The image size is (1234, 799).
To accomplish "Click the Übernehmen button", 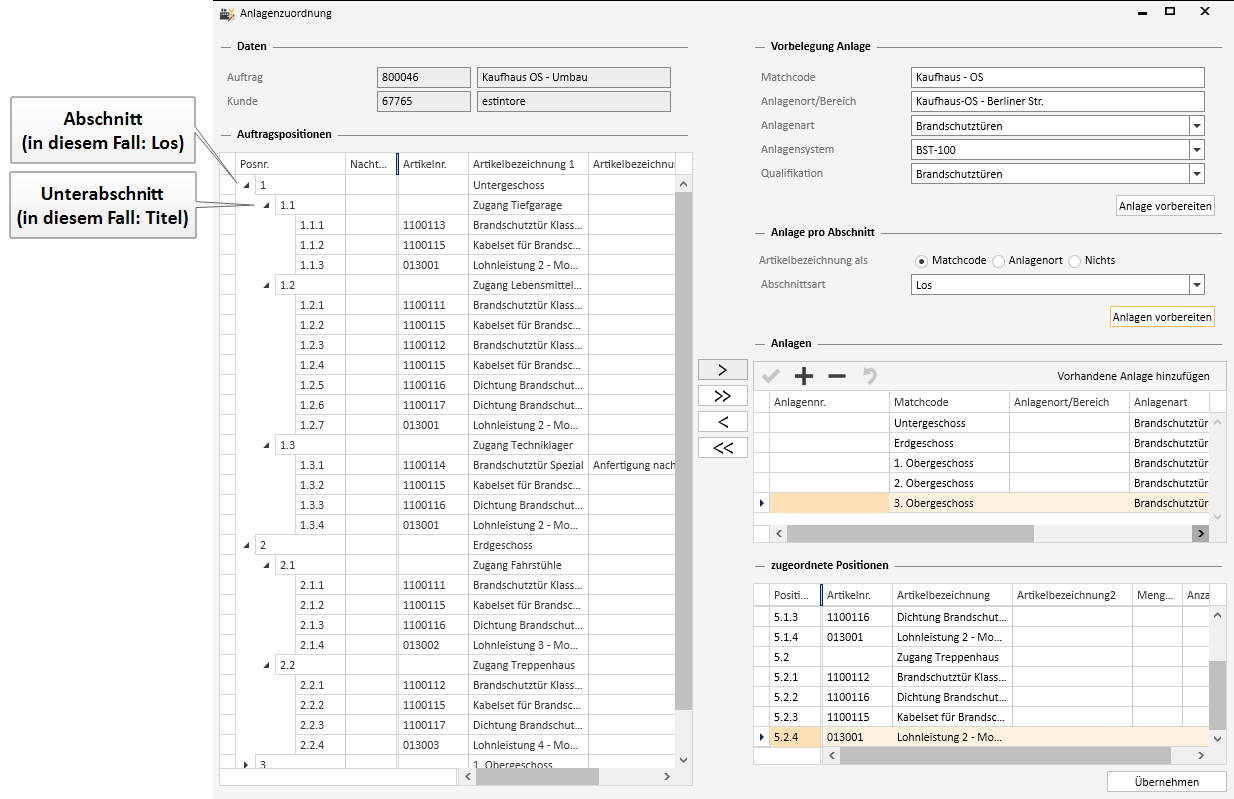I will click(1167, 782).
